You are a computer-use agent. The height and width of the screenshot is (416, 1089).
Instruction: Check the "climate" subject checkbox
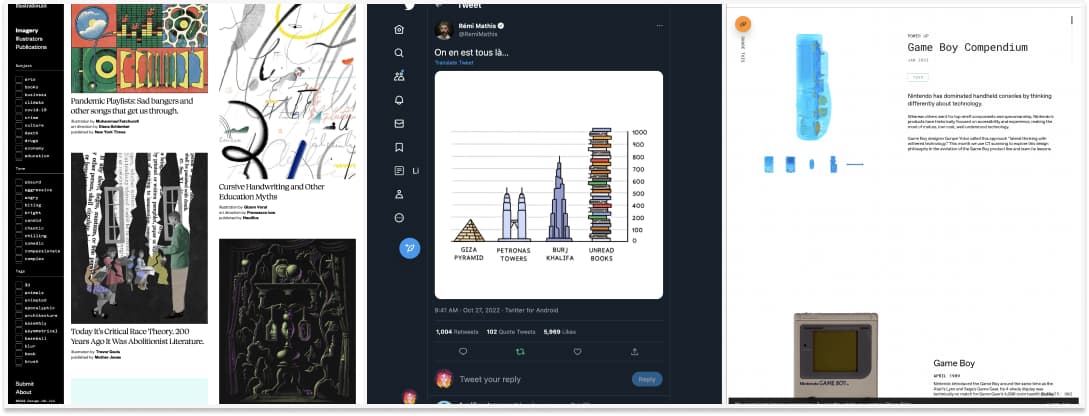(x=19, y=102)
